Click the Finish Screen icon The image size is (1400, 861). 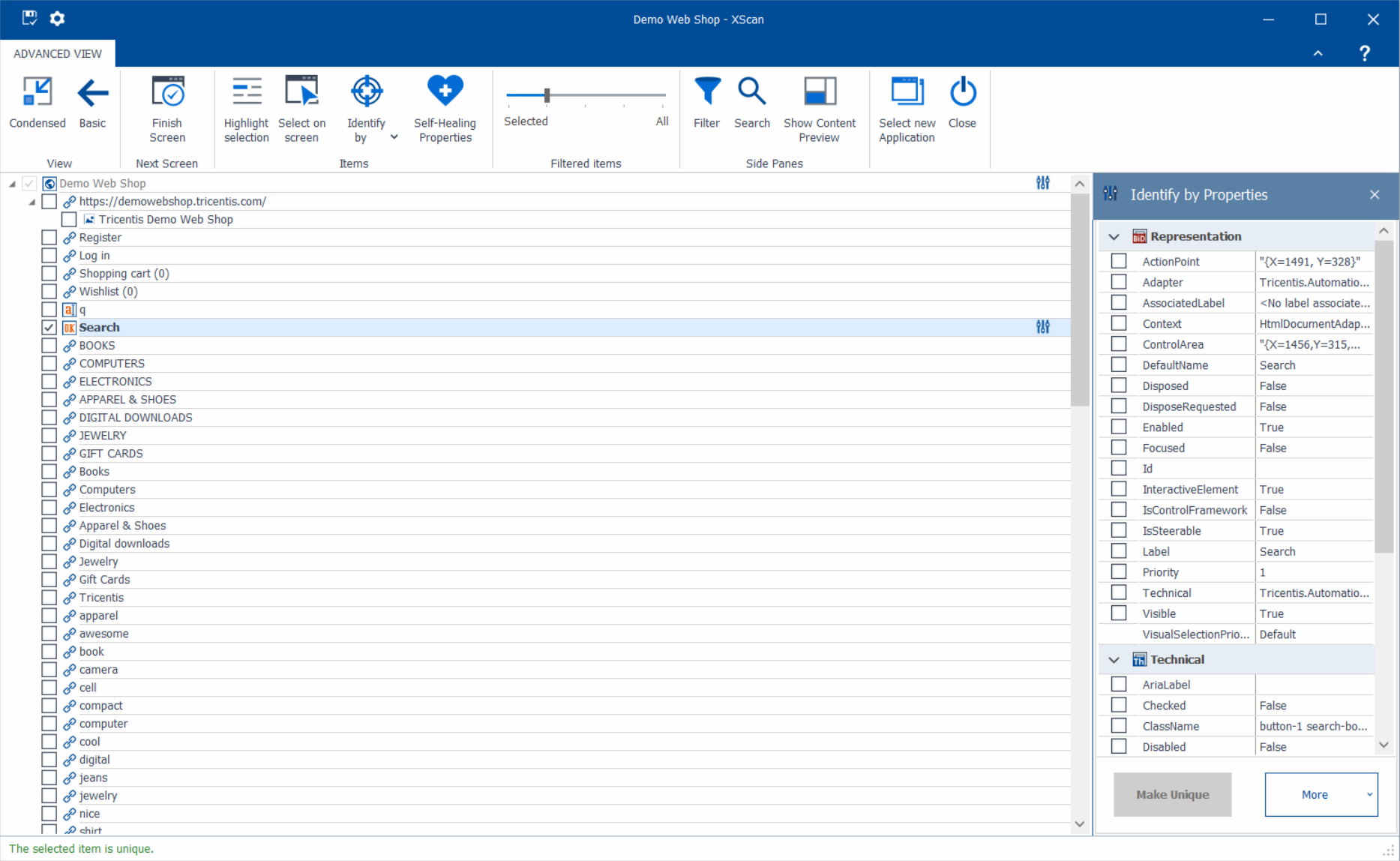pyautogui.click(x=167, y=93)
